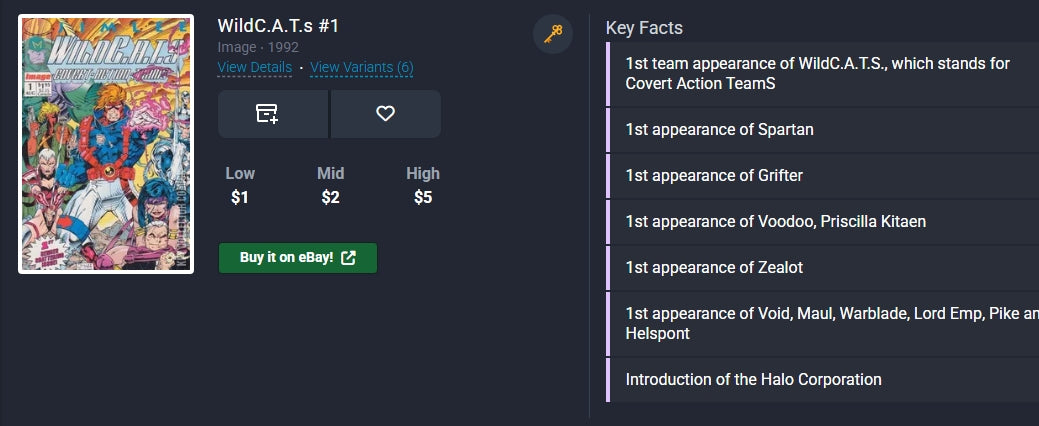Select the Void, Maul, Warblade key fact
Screen dimensions: 1039x426
(817, 323)
